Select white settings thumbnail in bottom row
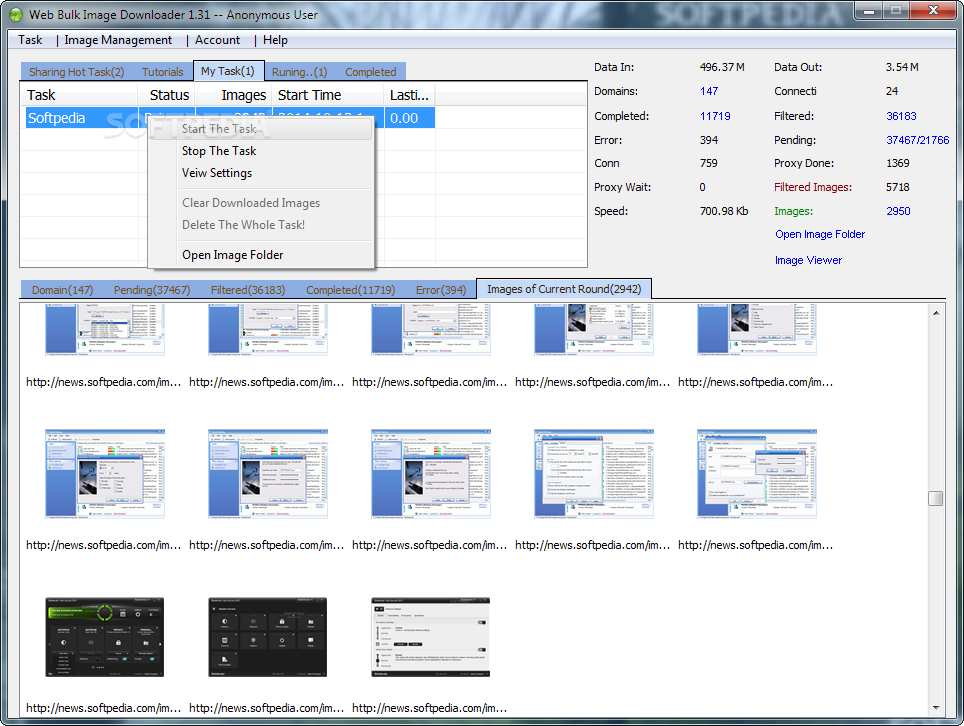 [x=430, y=637]
